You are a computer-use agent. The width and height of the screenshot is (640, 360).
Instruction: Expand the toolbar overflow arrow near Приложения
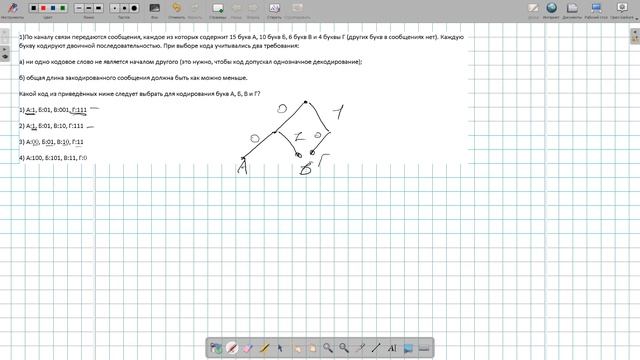pyautogui.click(x=637, y=19)
